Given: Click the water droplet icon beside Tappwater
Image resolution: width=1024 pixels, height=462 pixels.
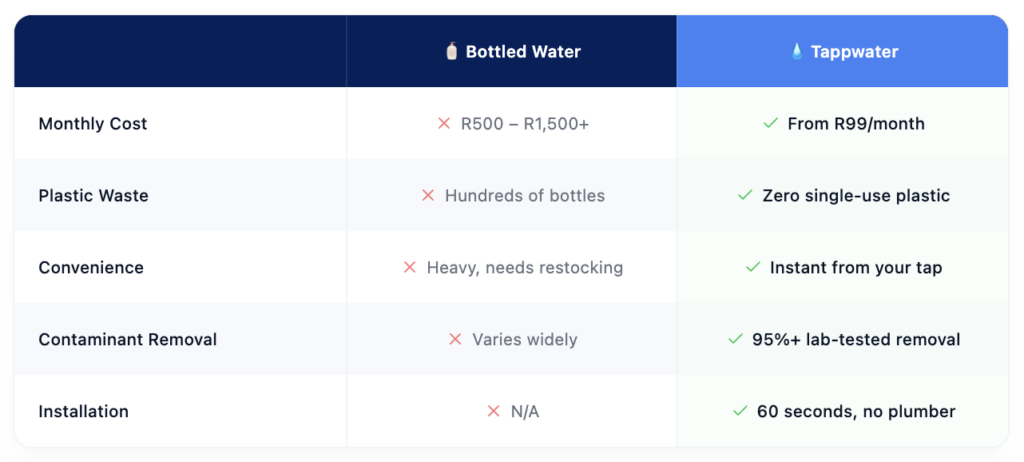Looking at the screenshot, I should click(x=797, y=52).
